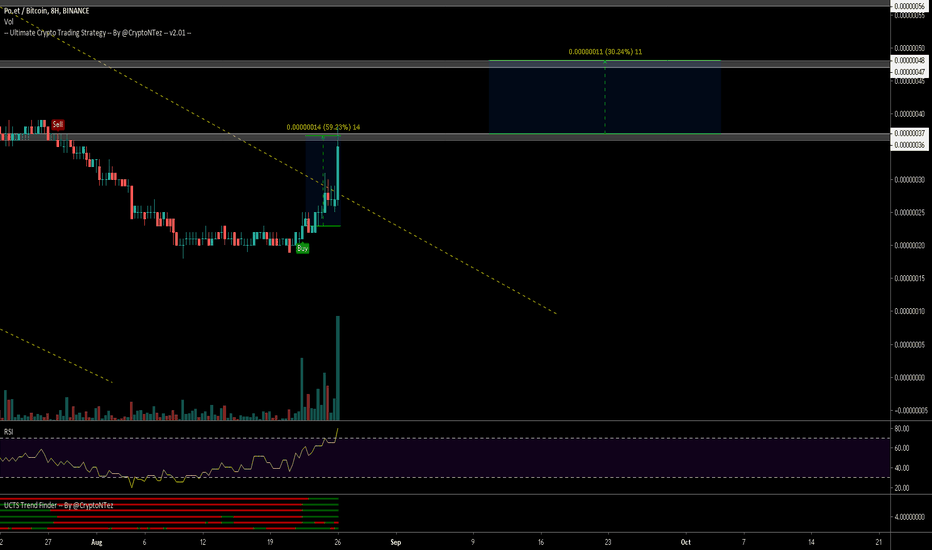Screen dimensions: 932x550
Task: Click the 60.00 RSI scale value
Action: point(901,448)
